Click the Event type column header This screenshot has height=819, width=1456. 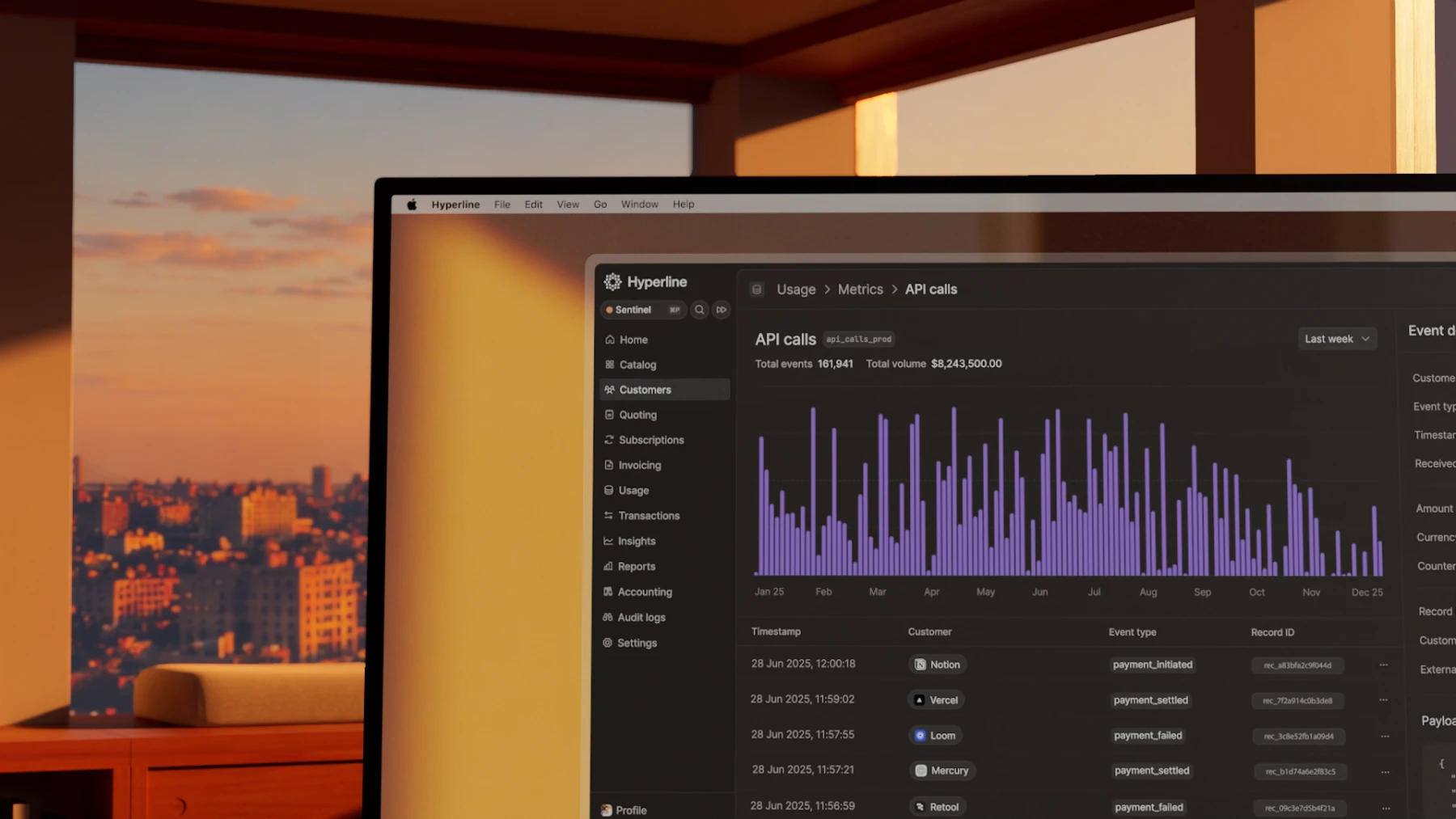1132,632
